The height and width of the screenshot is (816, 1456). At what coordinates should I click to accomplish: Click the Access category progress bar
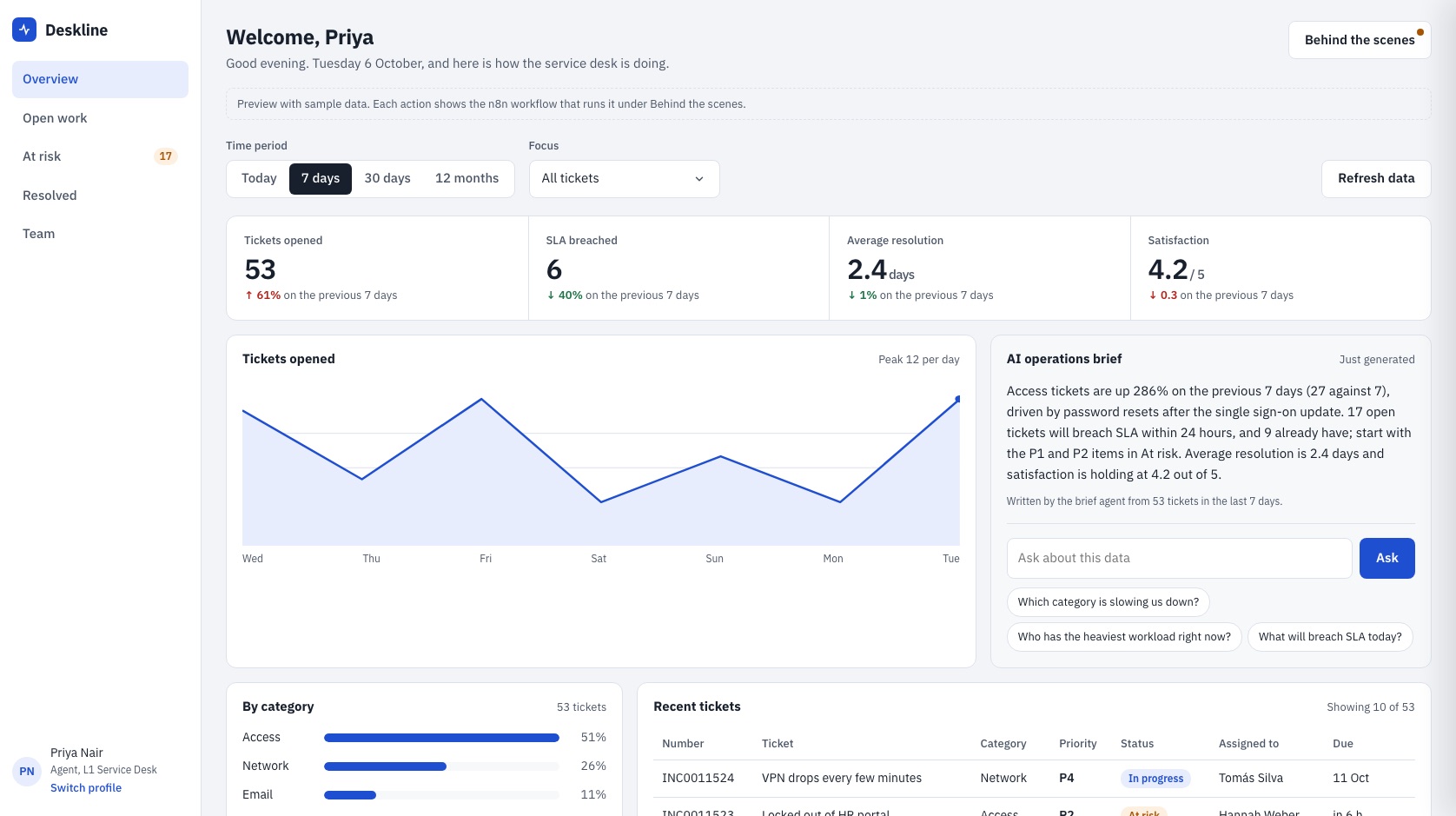click(x=441, y=738)
